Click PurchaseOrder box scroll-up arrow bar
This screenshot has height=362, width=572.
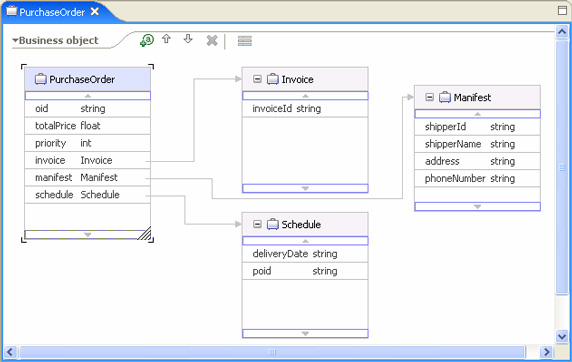pos(88,96)
